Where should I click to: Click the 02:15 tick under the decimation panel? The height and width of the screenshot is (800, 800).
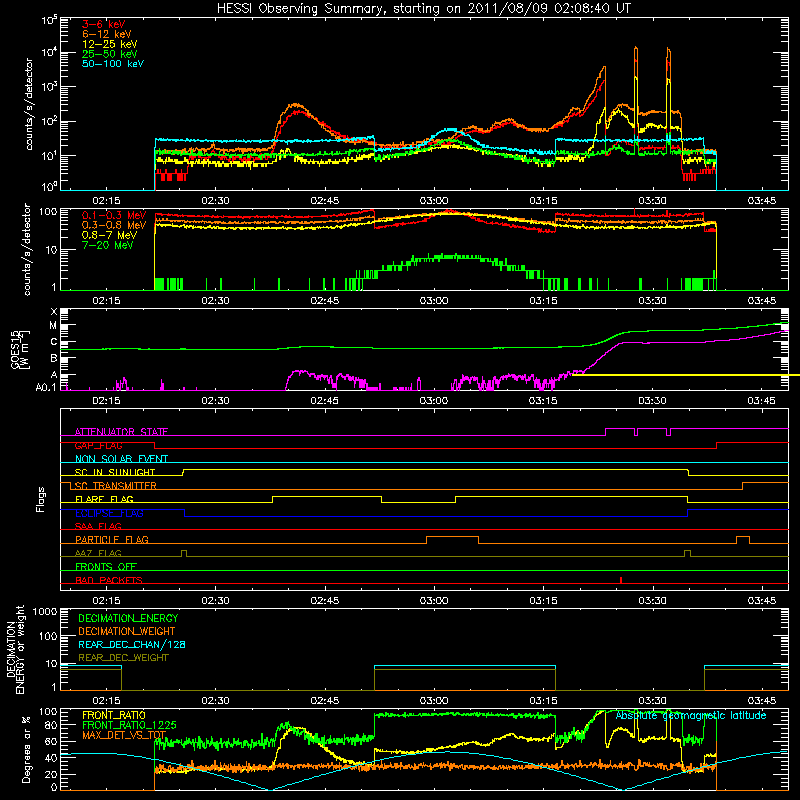pos(106,701)
